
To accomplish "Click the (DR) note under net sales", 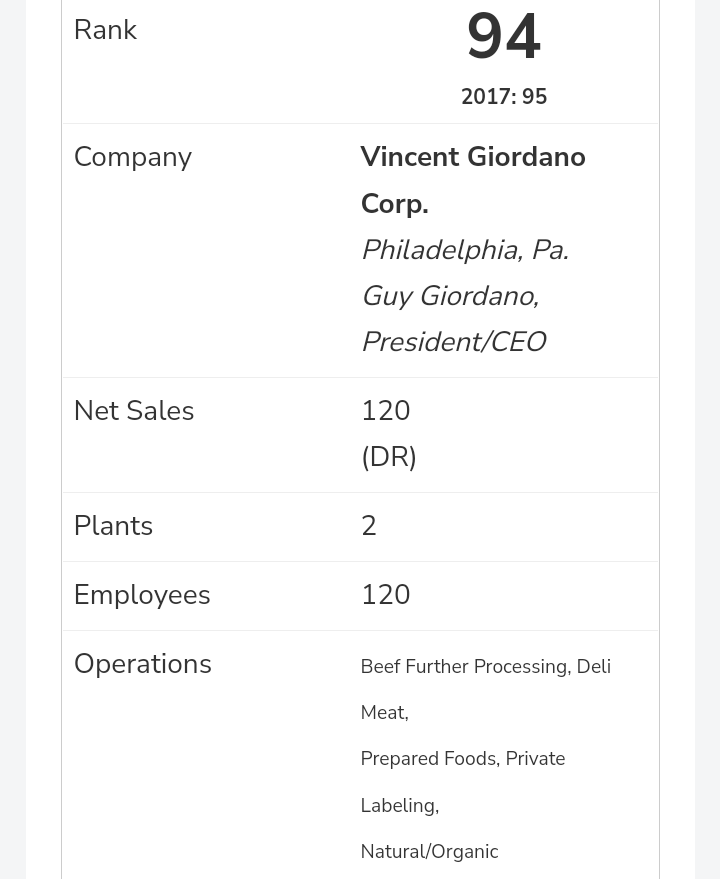I will pyautogui.click(x=388, y=457).
